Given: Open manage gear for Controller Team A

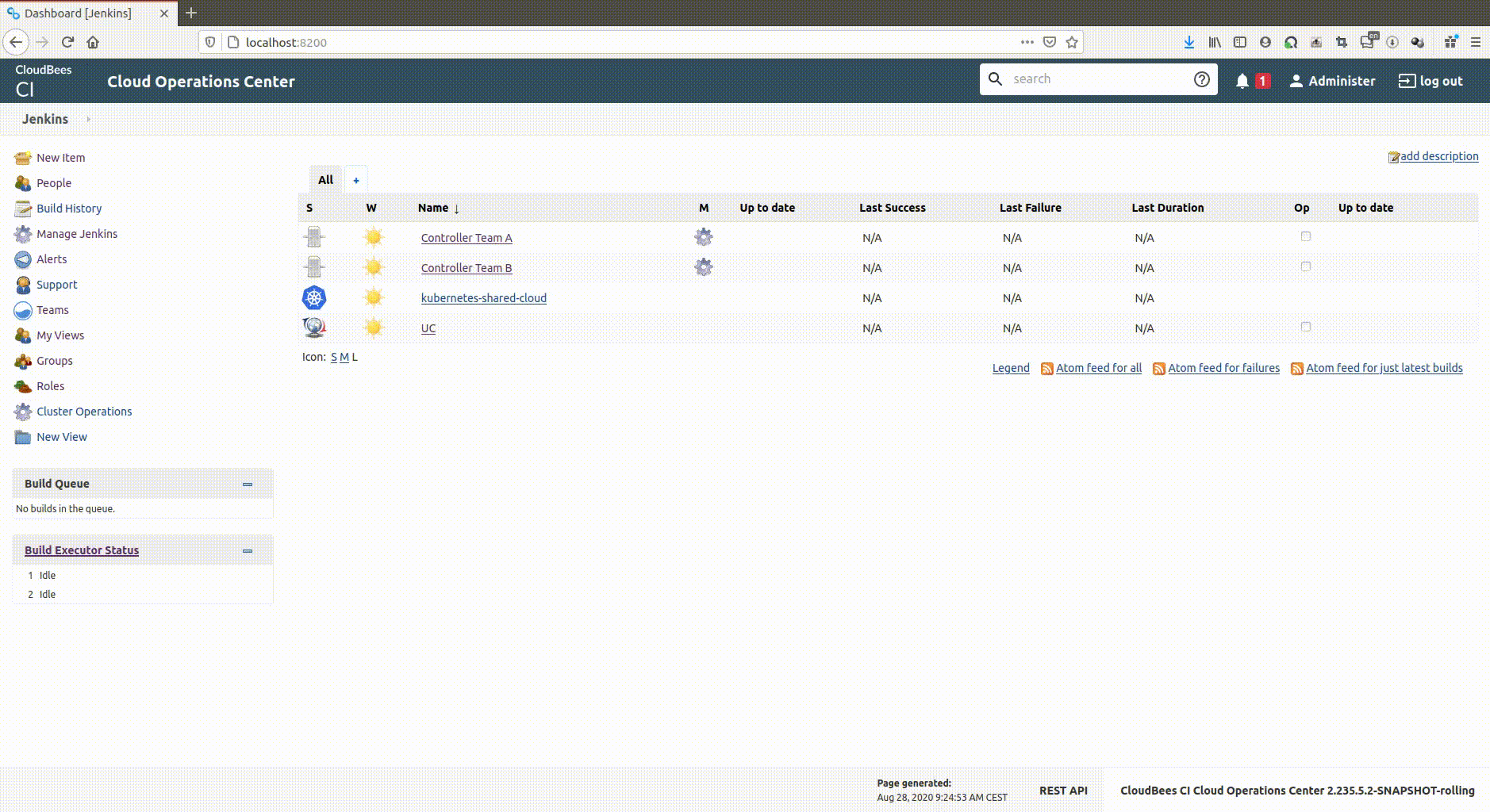Looking at the screenshot, I should [x=704, y=237].
